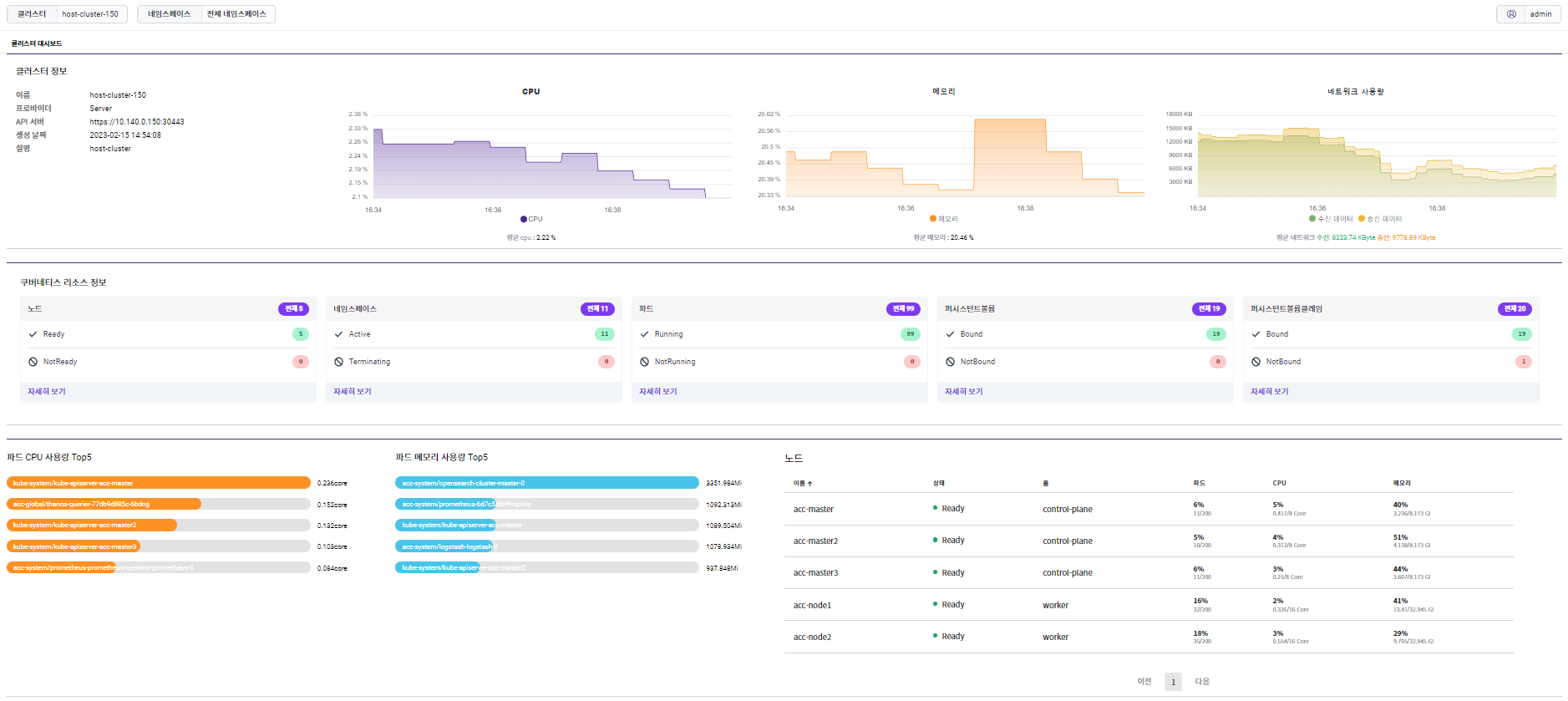1568x701 pixels.
Task: Click the 클러스터 대시보드 breadcrumb title
Action: pos(37,43)
